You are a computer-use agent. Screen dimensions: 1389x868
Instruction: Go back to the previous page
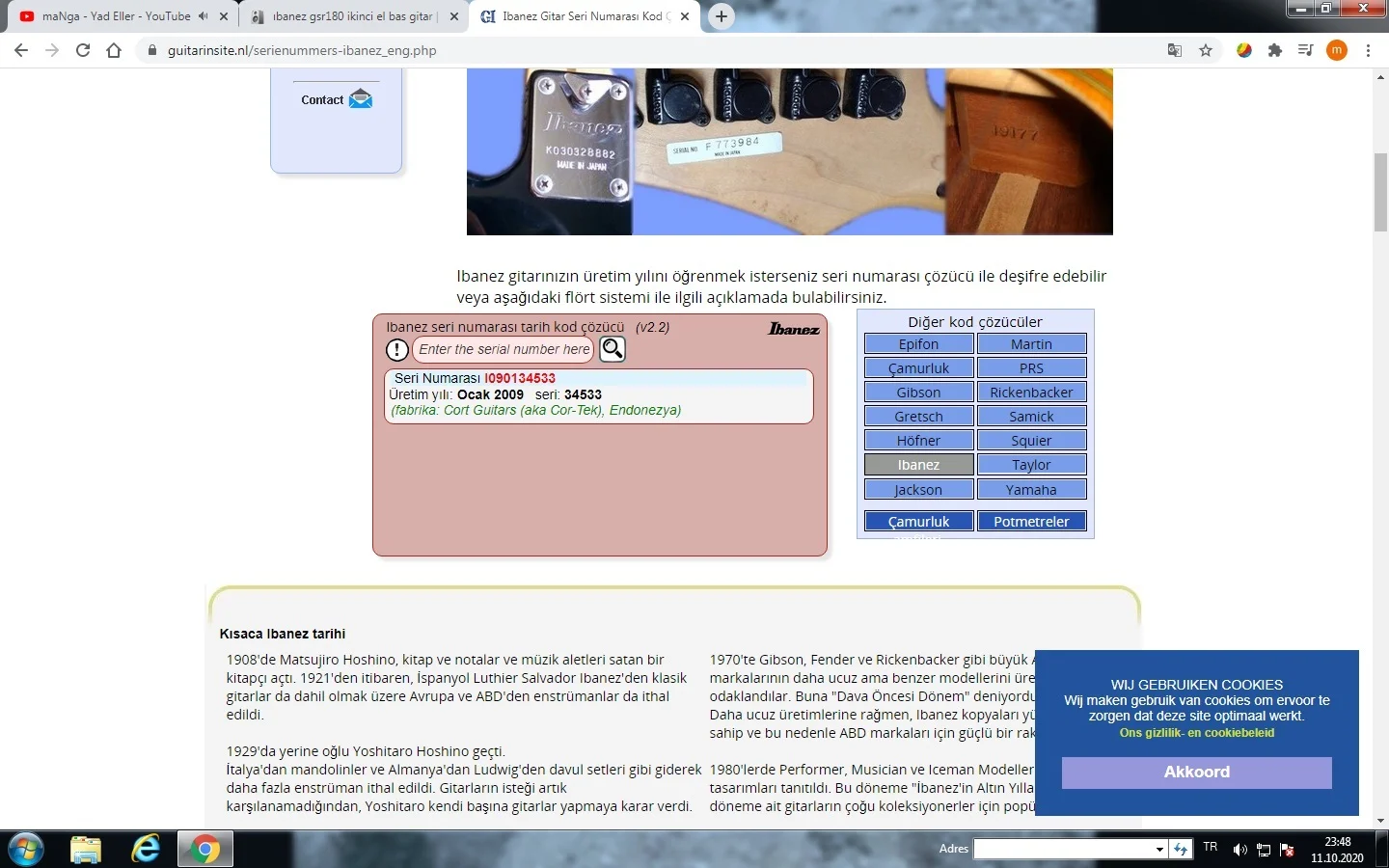(x=21, y=50)
